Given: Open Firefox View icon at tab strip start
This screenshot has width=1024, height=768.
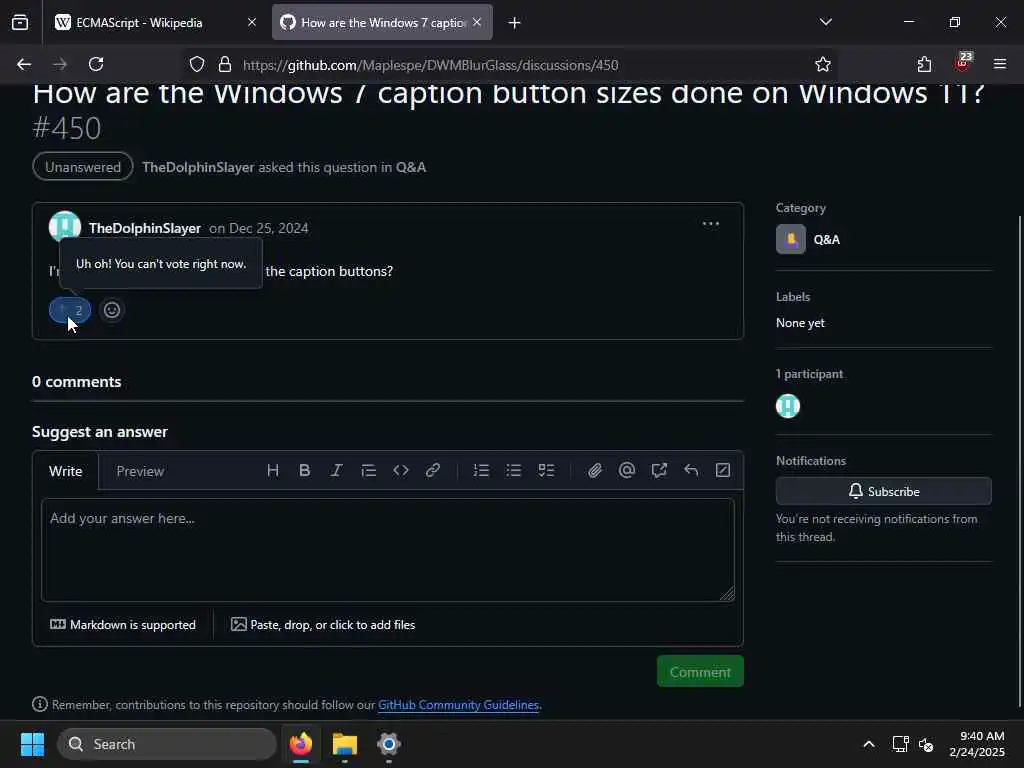Looking at the screenshot, I should coord(20,22).
